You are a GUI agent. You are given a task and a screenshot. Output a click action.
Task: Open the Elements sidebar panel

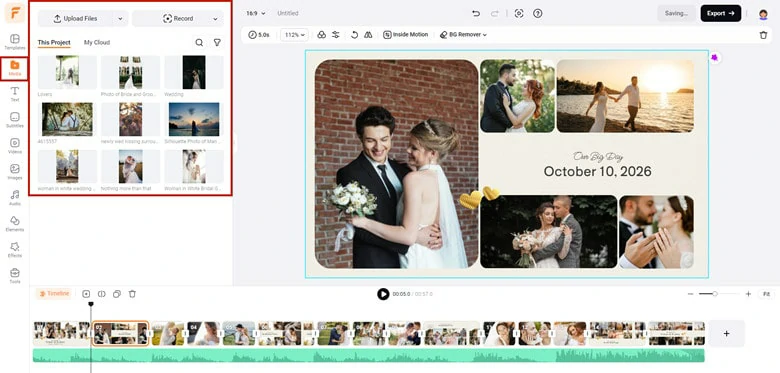point(14,223)
